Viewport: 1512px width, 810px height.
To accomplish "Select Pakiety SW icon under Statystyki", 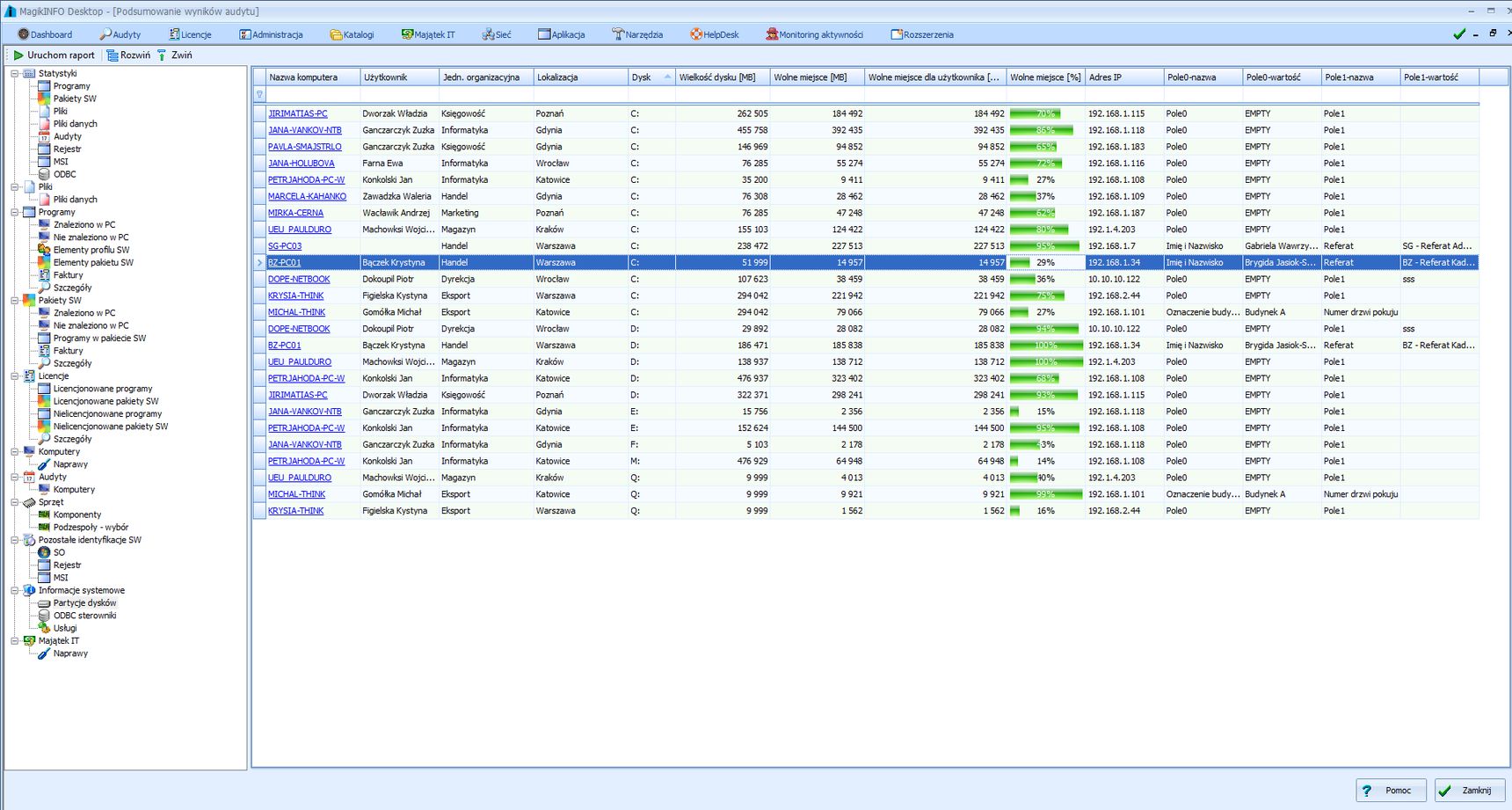I will coord(44,99).
